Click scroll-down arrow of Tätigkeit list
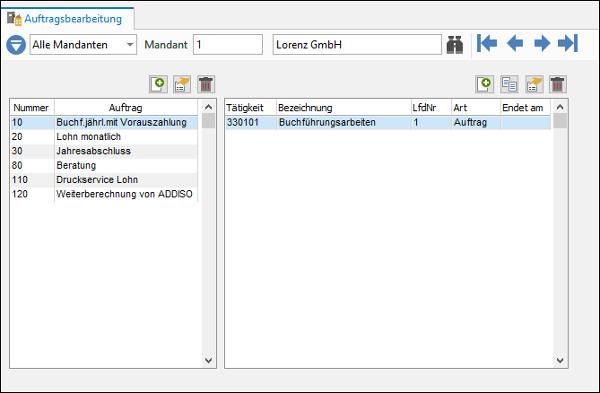Image resolution: width=600 pixels, height=393 pixels. [x=560, y=360]
